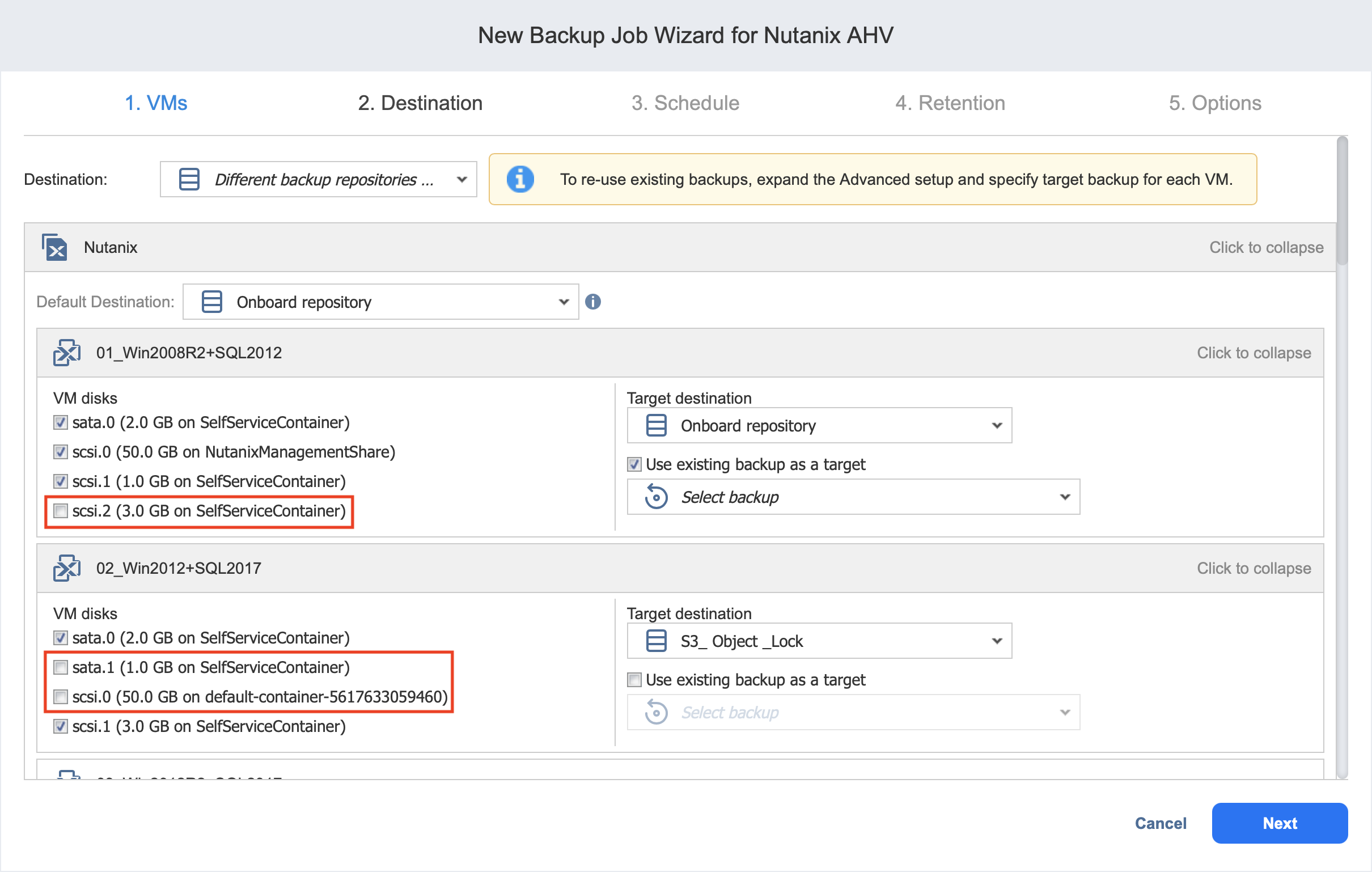Image resolution: width=1372 pixels, height=872 pixels.
Task: Enable Use existing backup for 02_Win2012+SQL2017
Action: pyautogui.click(x=634, y=680)
